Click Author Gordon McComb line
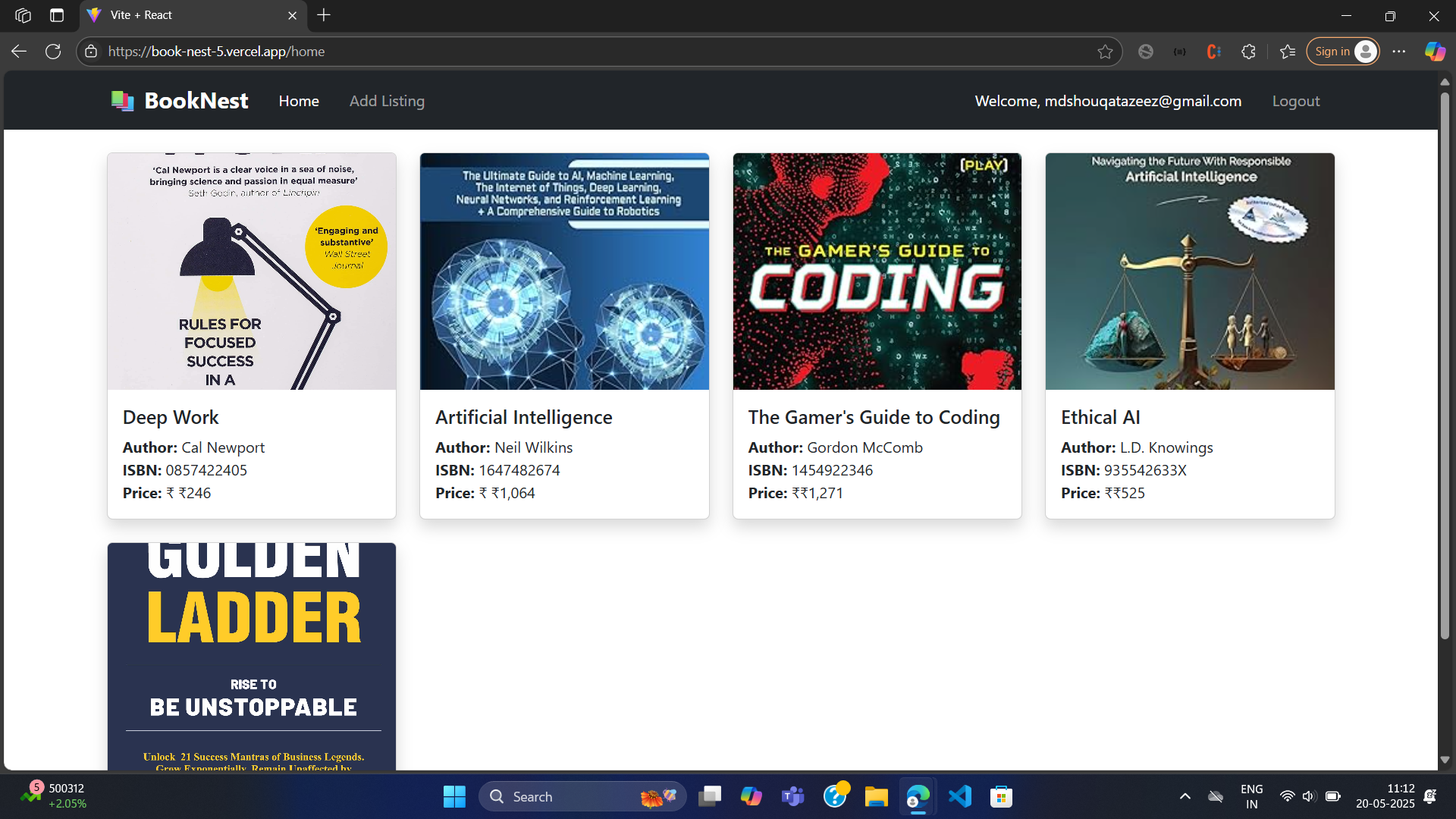Image resolution: width=1456 pixels, height=819 pixels. coord(836,447)
